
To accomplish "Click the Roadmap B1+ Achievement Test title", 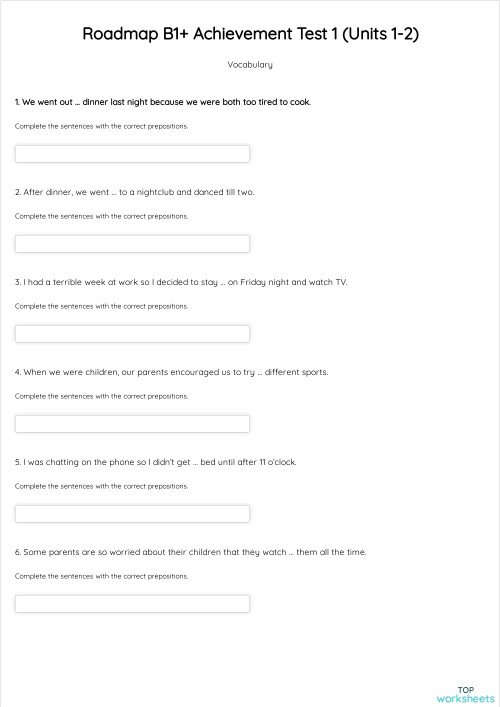I will click(250, 34).
